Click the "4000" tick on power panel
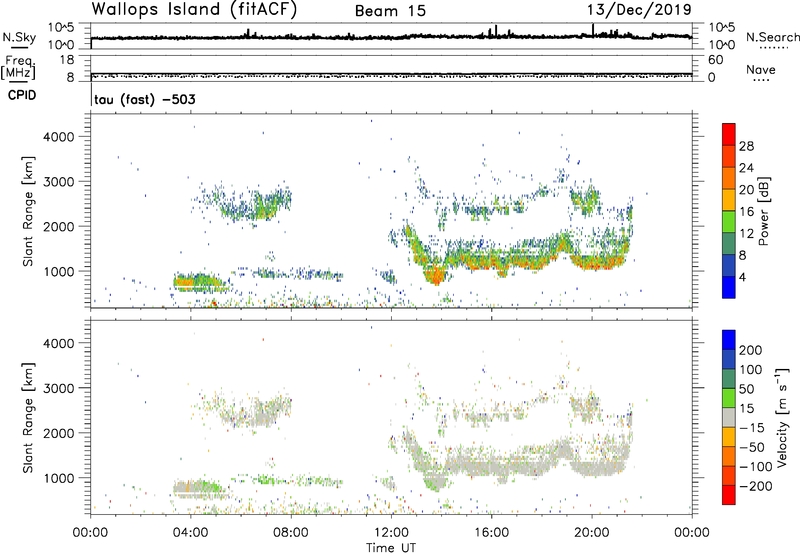Screen dimensions: 800x554 point(59,137)
